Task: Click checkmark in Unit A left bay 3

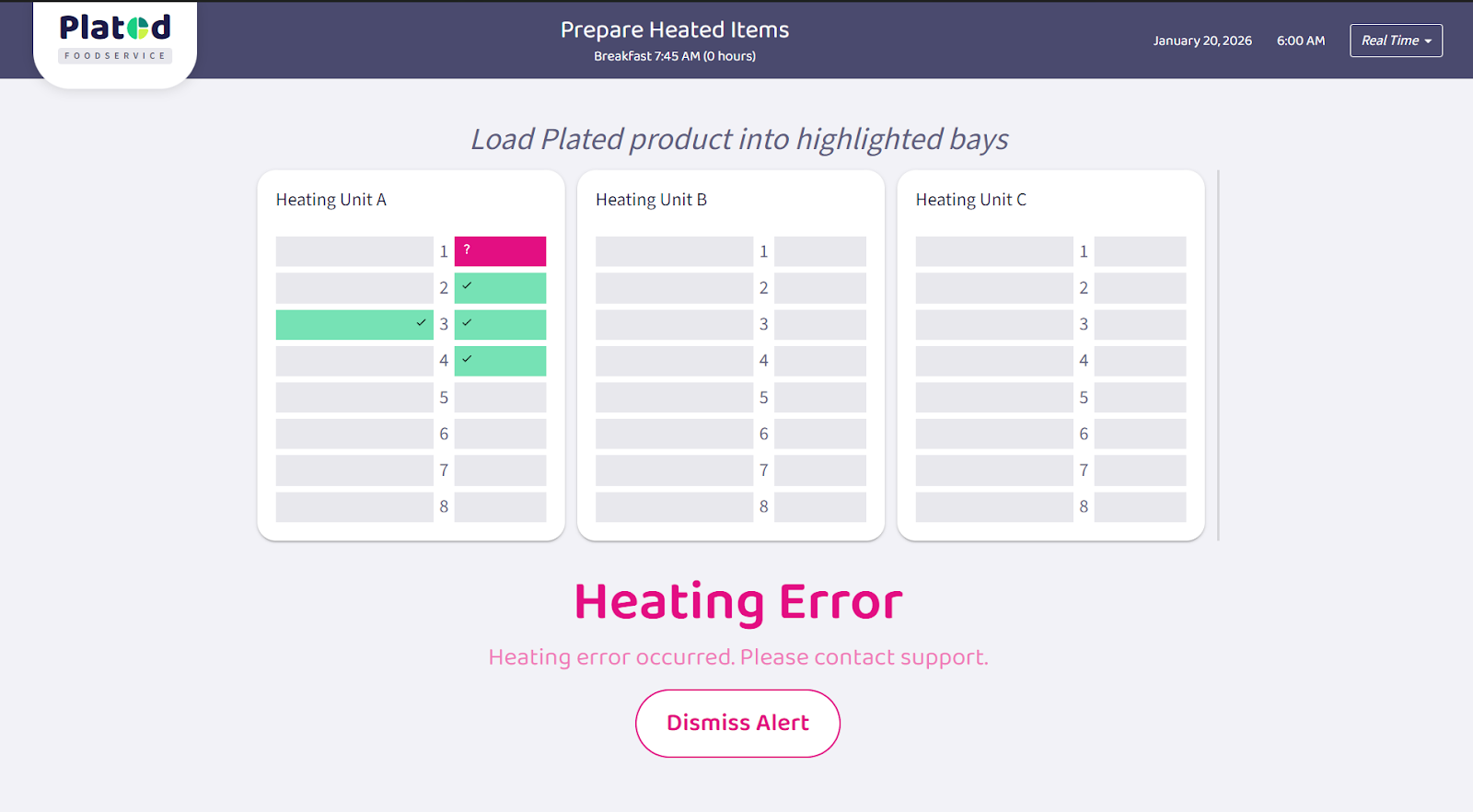Action: click(x=421, y=323)
